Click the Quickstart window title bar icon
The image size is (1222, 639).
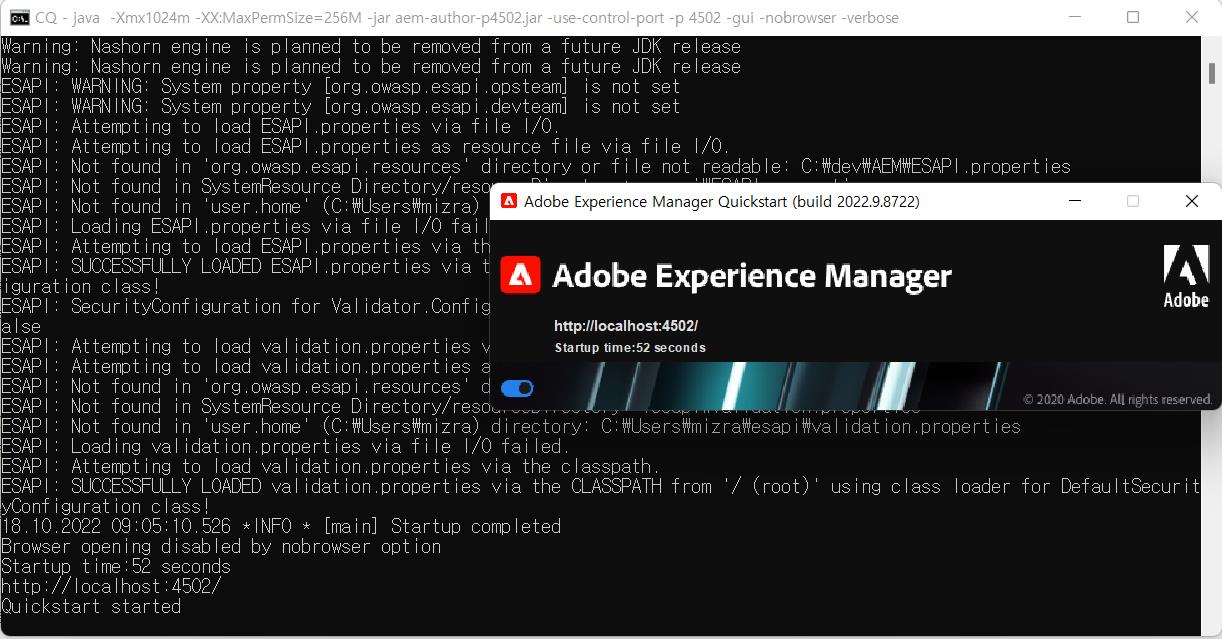(508, 201)
